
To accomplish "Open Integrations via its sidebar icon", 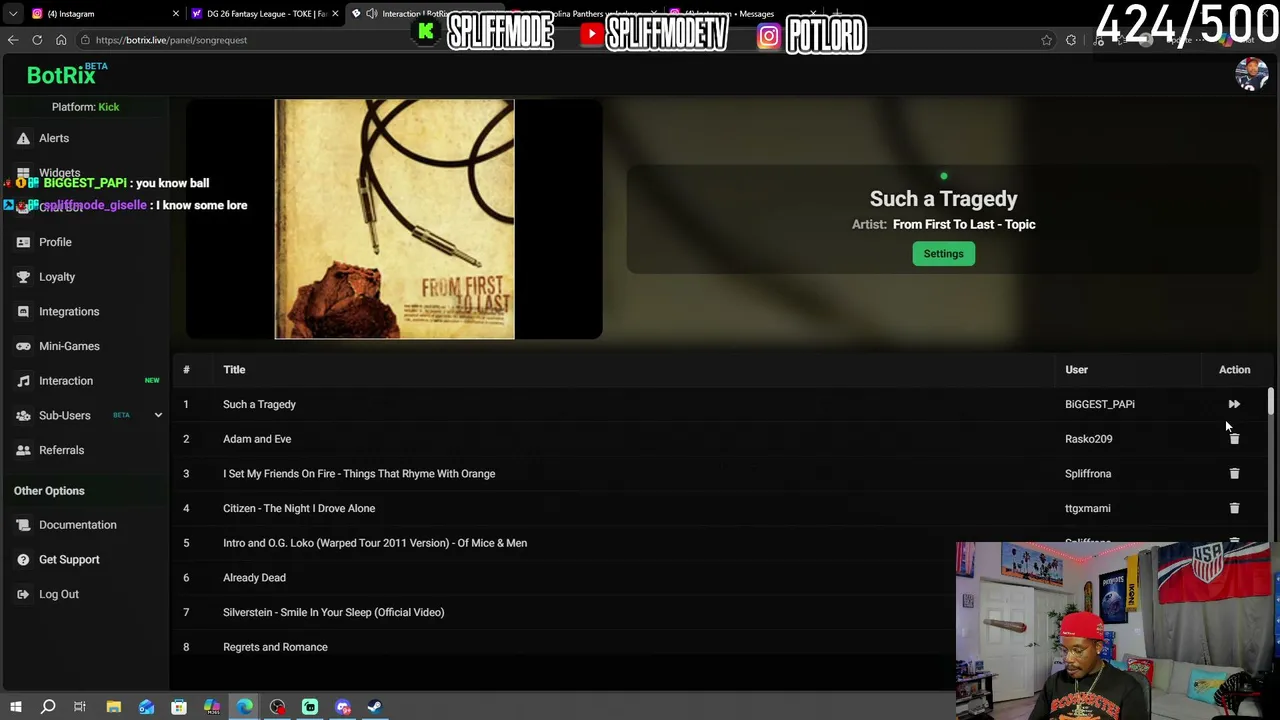I will coord(23,311).
